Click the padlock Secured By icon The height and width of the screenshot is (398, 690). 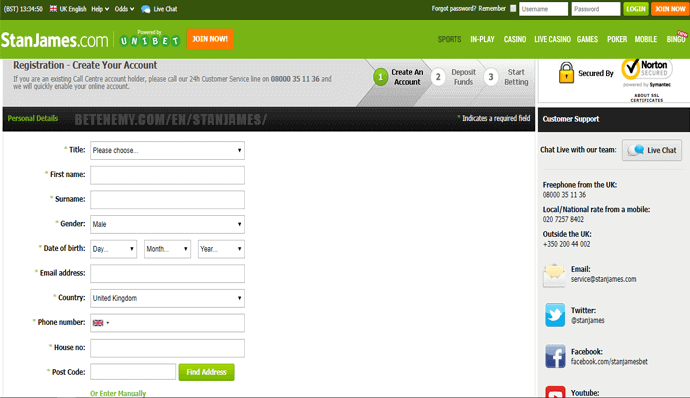[566, 73]
